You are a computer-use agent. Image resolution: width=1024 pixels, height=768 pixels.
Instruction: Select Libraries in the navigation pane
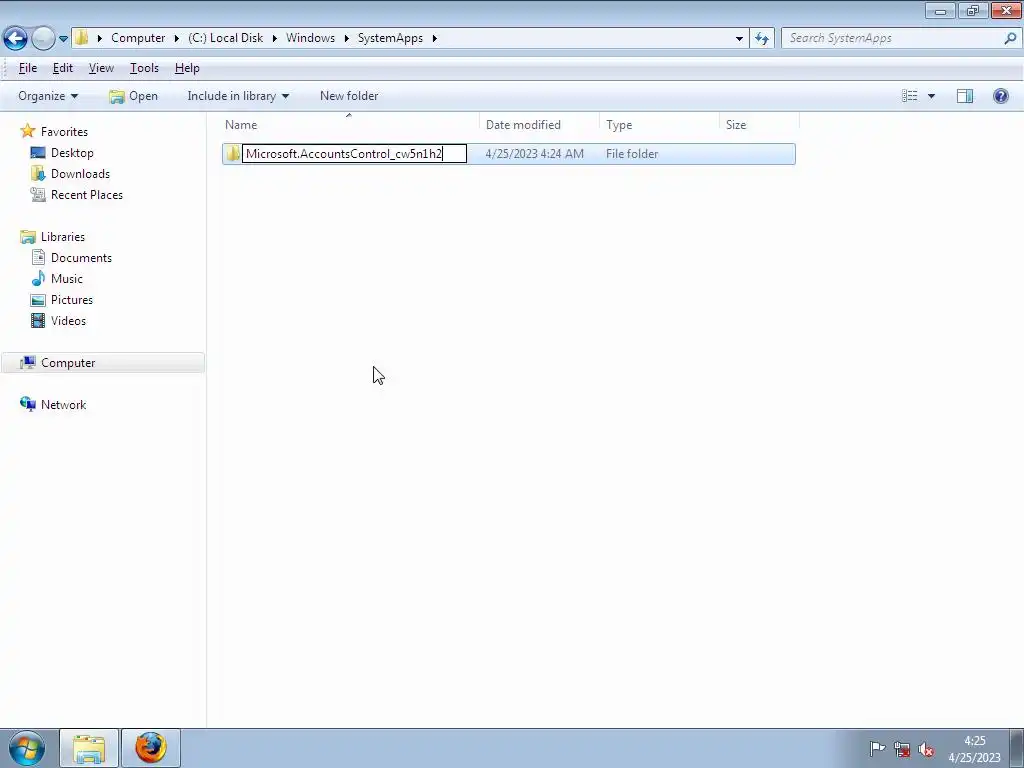(63, 237)
